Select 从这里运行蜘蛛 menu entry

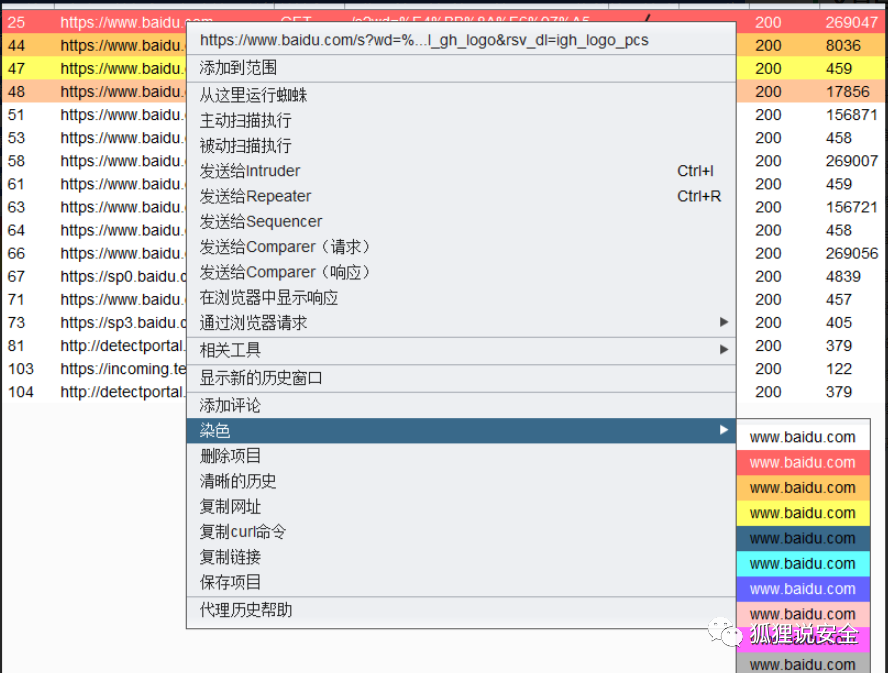[461, 95]
